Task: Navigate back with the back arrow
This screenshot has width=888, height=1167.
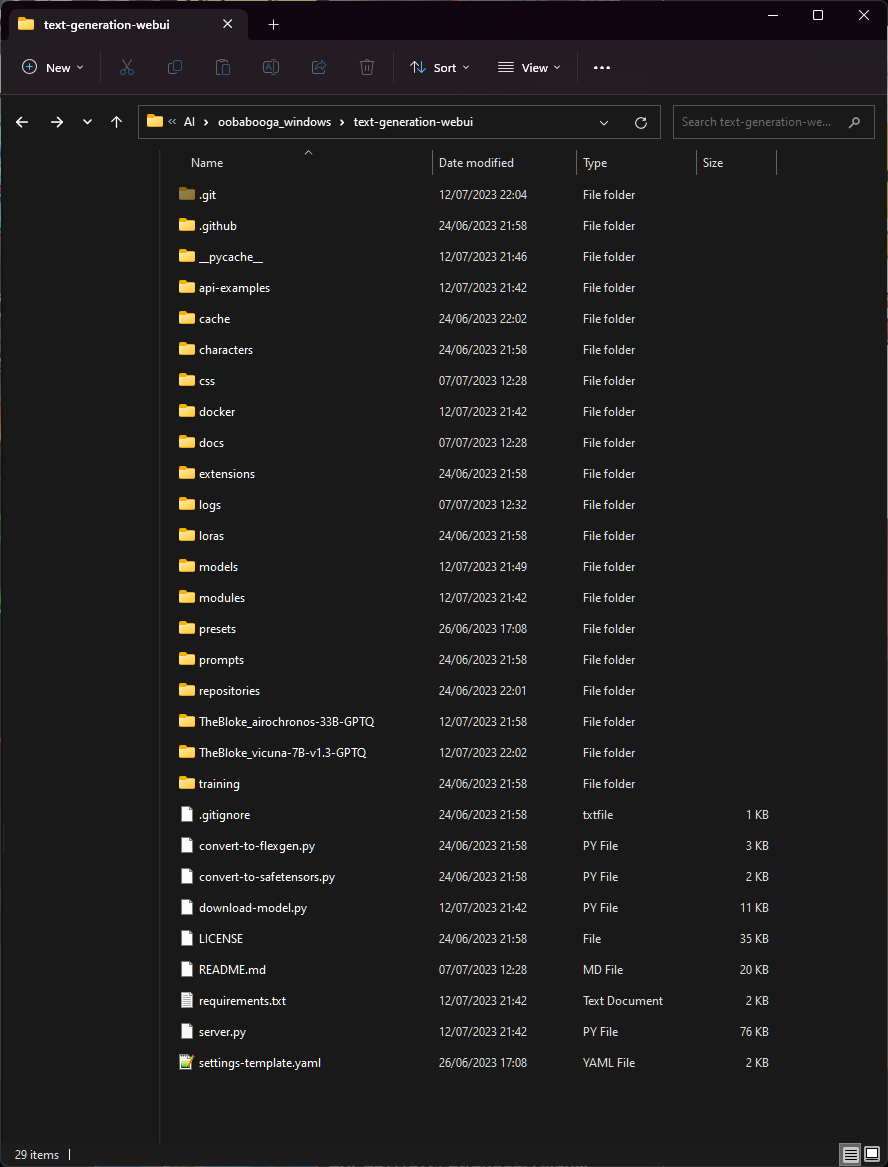Action: (x=22, y=121)
